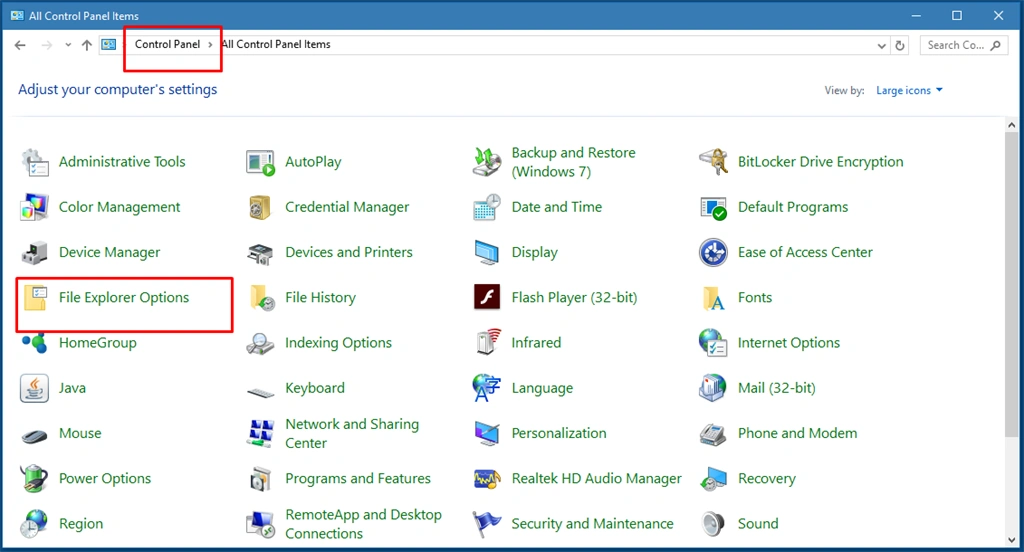Click the Color Management icon
This screenshot has height=552, width=1024.
[35, 207]
